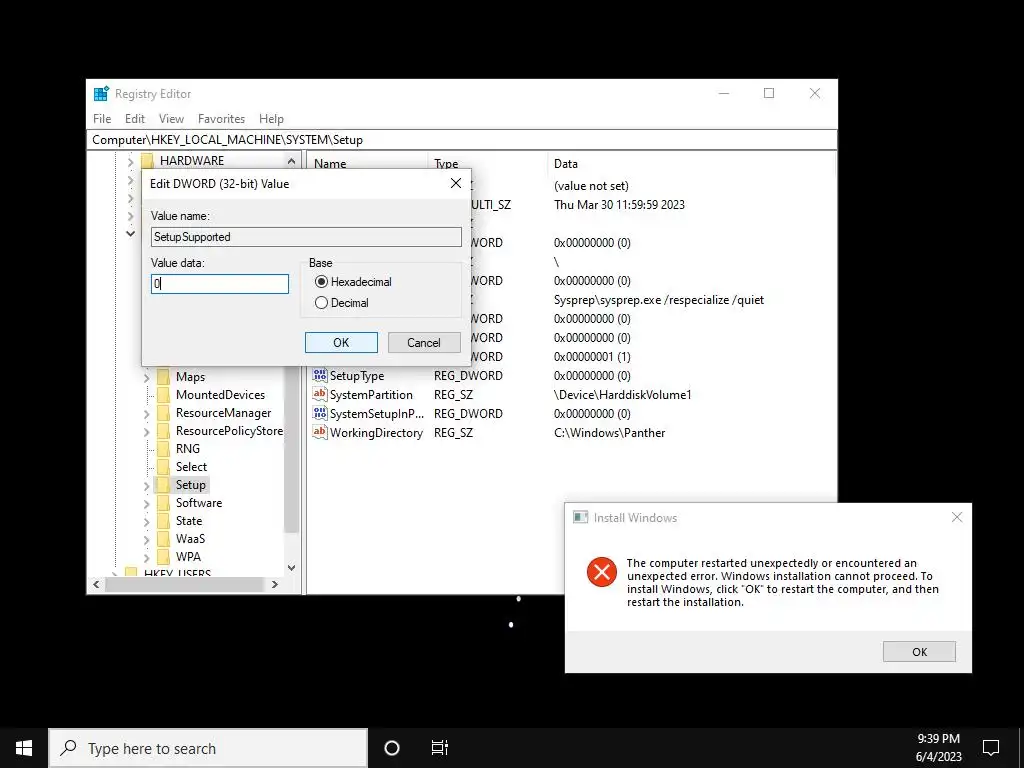
Task: Open the File menu
Action: [x=102, y=119]
